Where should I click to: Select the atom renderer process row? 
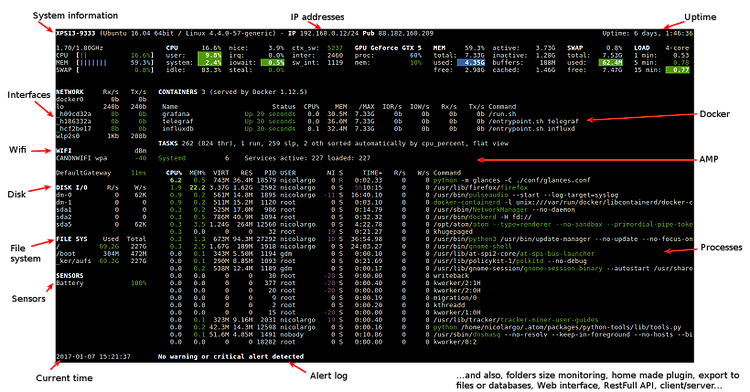(x=430, y=224)
